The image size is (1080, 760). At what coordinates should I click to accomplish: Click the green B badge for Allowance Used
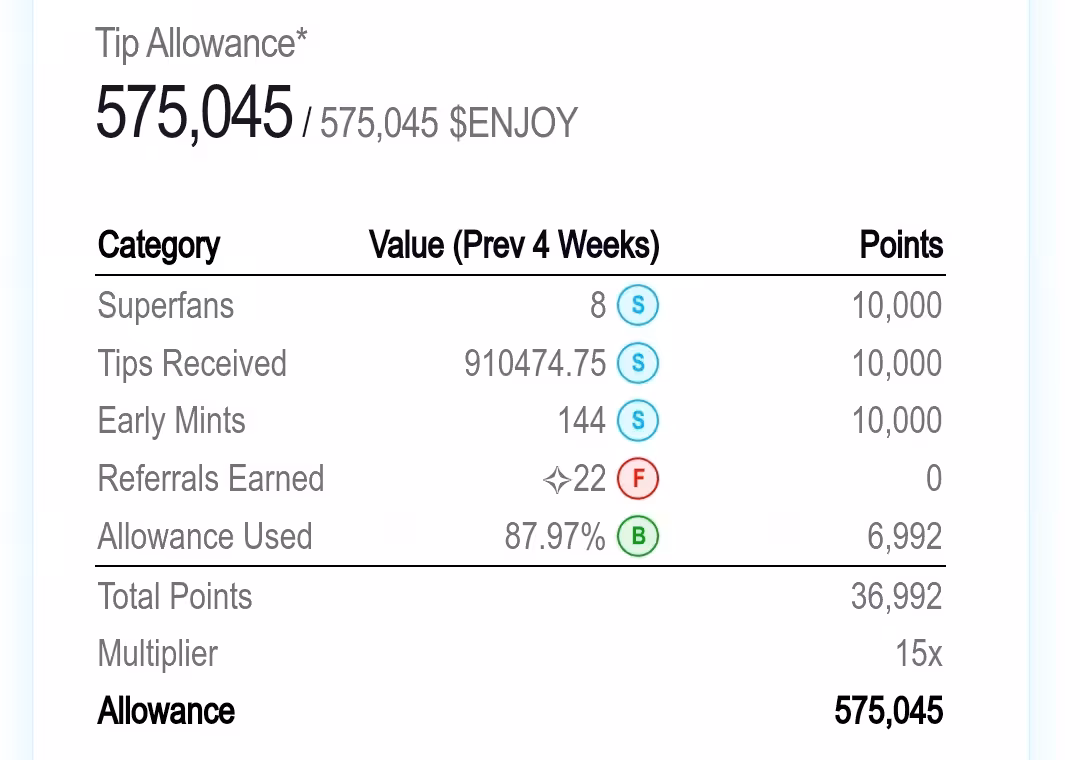coord(638,536)
